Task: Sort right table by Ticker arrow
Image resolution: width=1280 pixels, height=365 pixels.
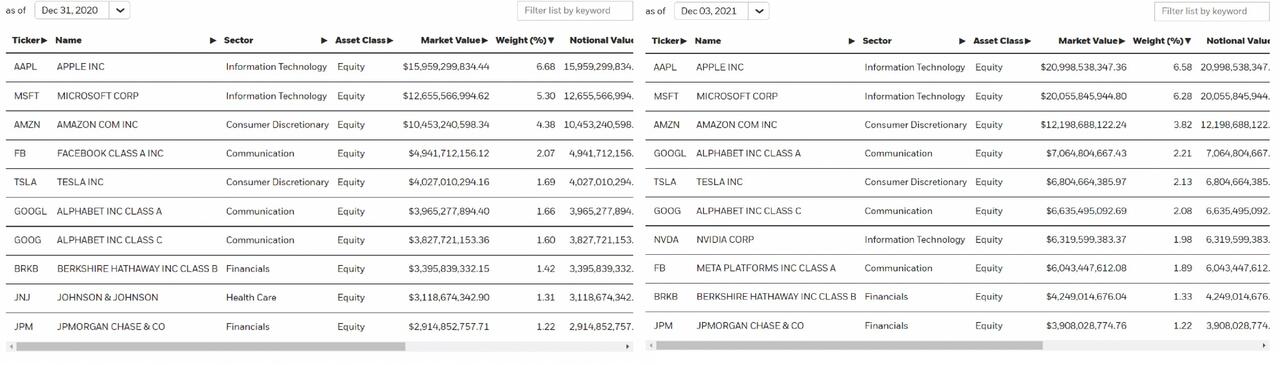Action: click(x=684, y=41)
